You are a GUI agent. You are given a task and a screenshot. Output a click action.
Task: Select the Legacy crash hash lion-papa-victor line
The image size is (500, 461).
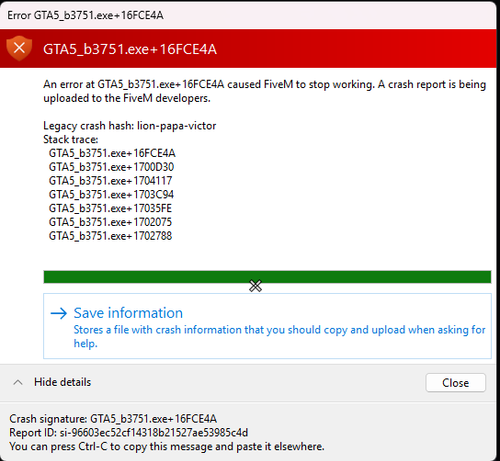[130, 126]
